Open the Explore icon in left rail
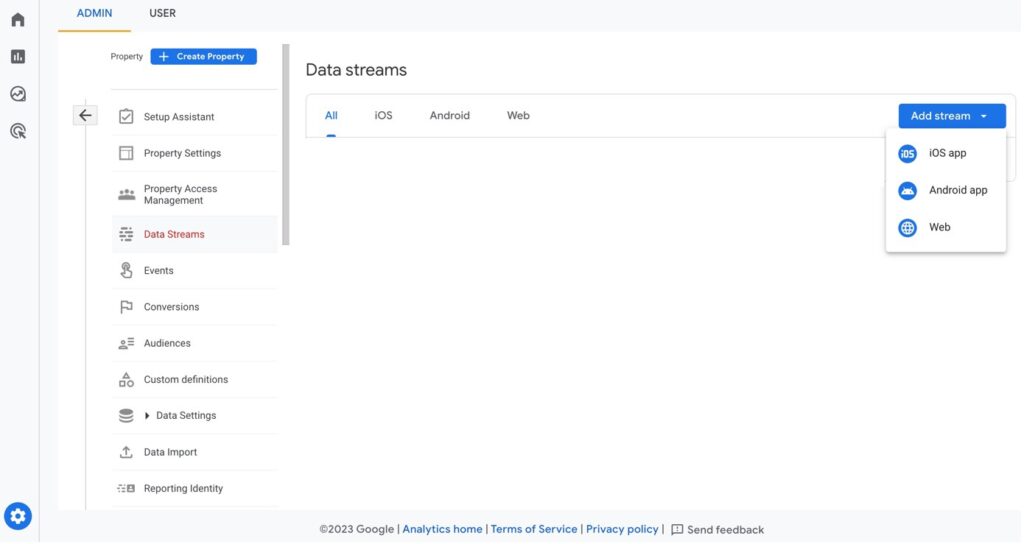The width and height of the screenshot is (1024, 544). click(x=18, y=94)
